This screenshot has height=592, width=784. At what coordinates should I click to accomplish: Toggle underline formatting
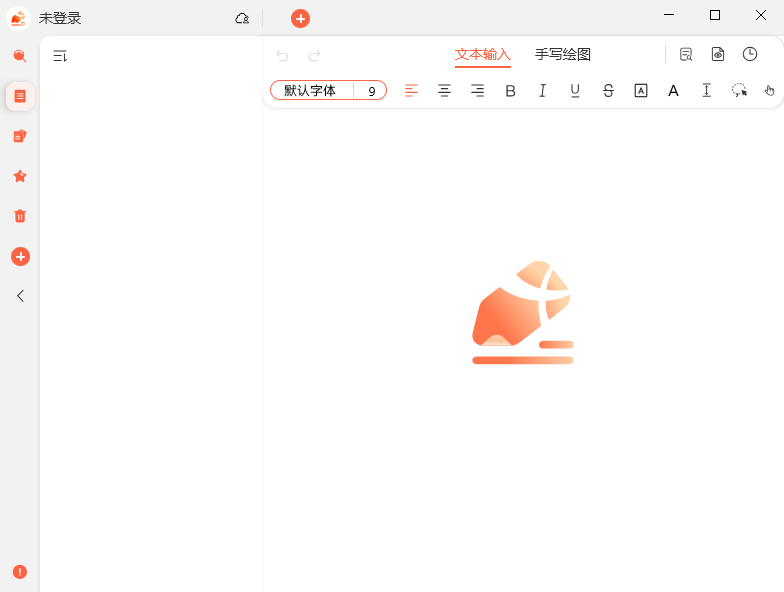tap(576, 90)
